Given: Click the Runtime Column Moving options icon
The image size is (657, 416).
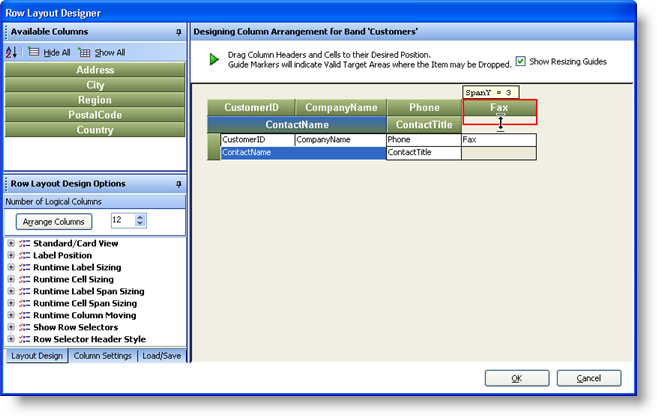Looking at the screenshot, I should [x=24, y=315].
